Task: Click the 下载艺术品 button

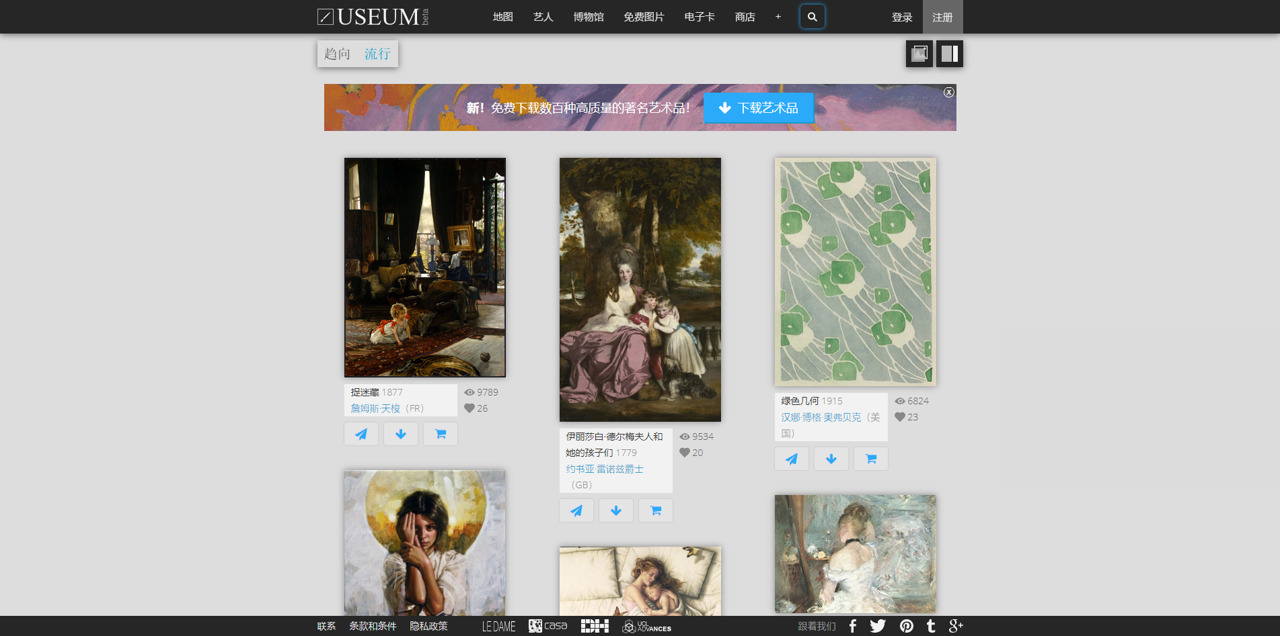Action: [759, 108]
